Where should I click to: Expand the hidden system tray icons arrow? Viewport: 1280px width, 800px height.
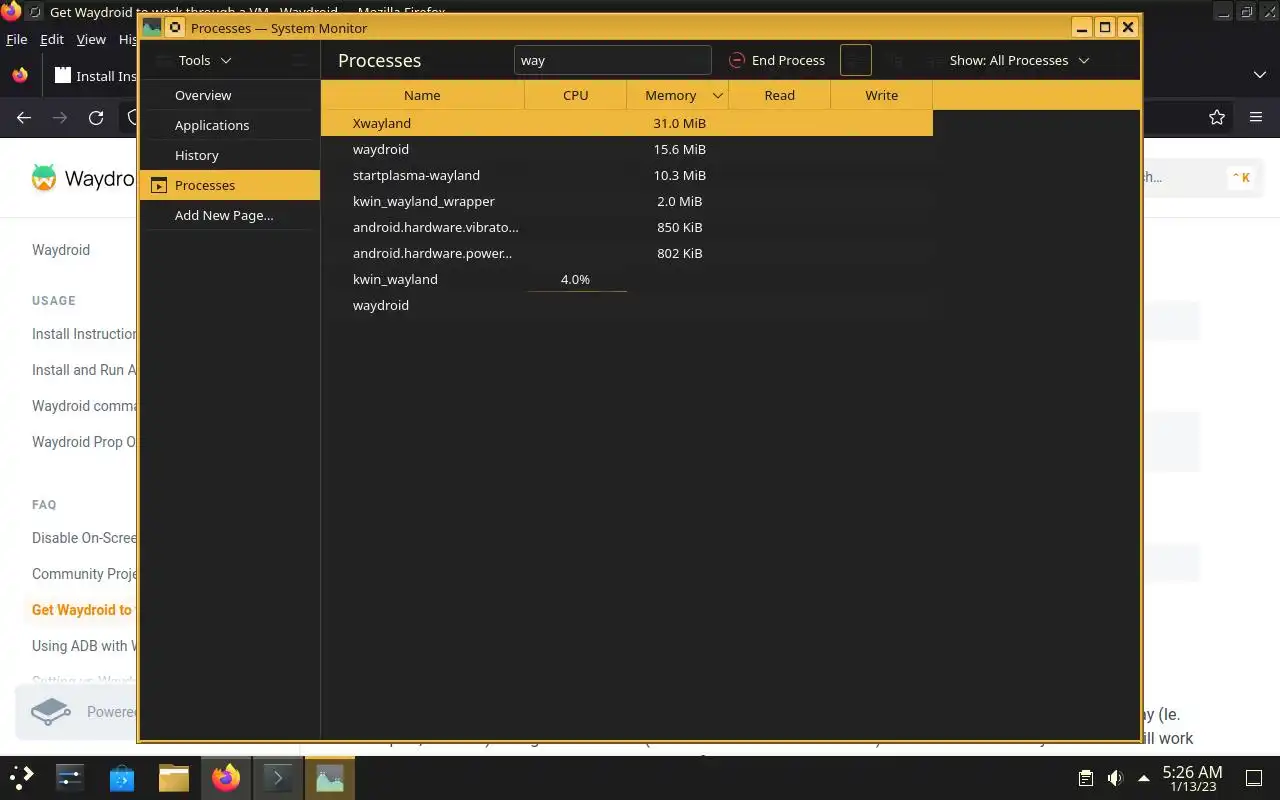[x=1144, y=778]
